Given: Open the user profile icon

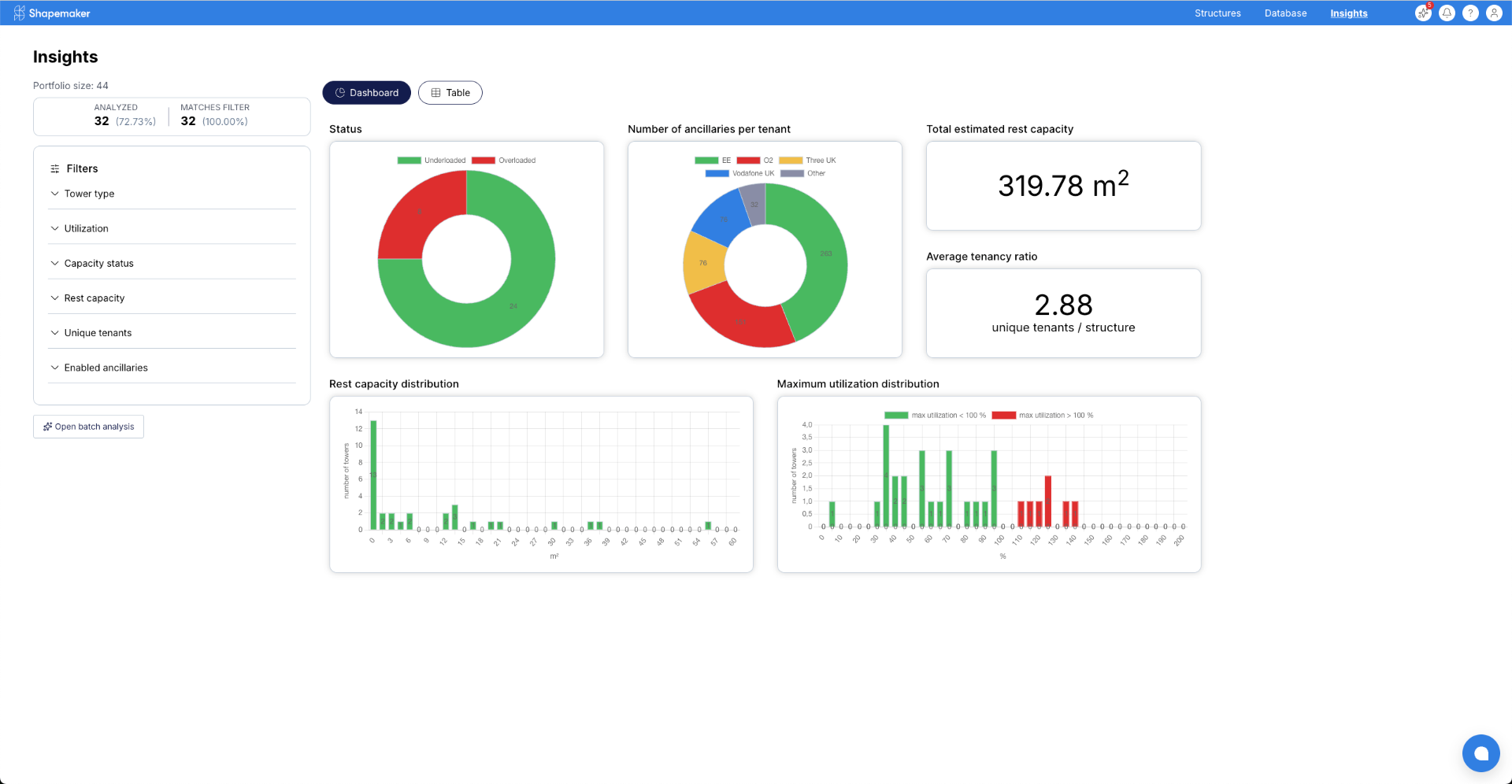Looking at the screenshot, I should point(1494,13).
